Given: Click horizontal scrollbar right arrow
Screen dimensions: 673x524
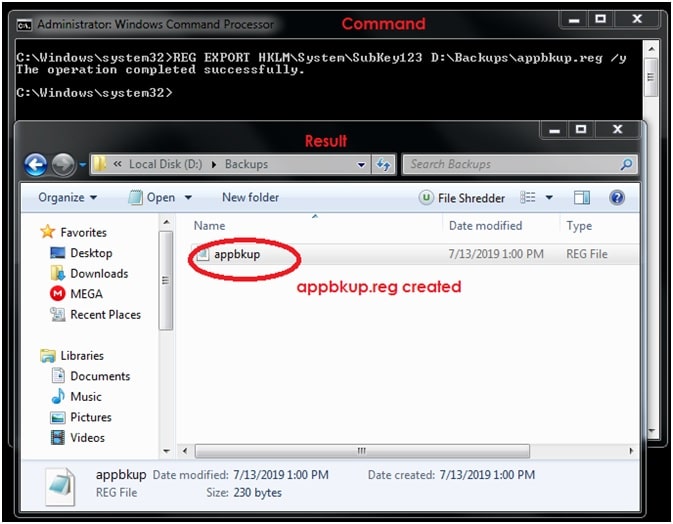Looking at the screenshot, I should pos(631,451).
